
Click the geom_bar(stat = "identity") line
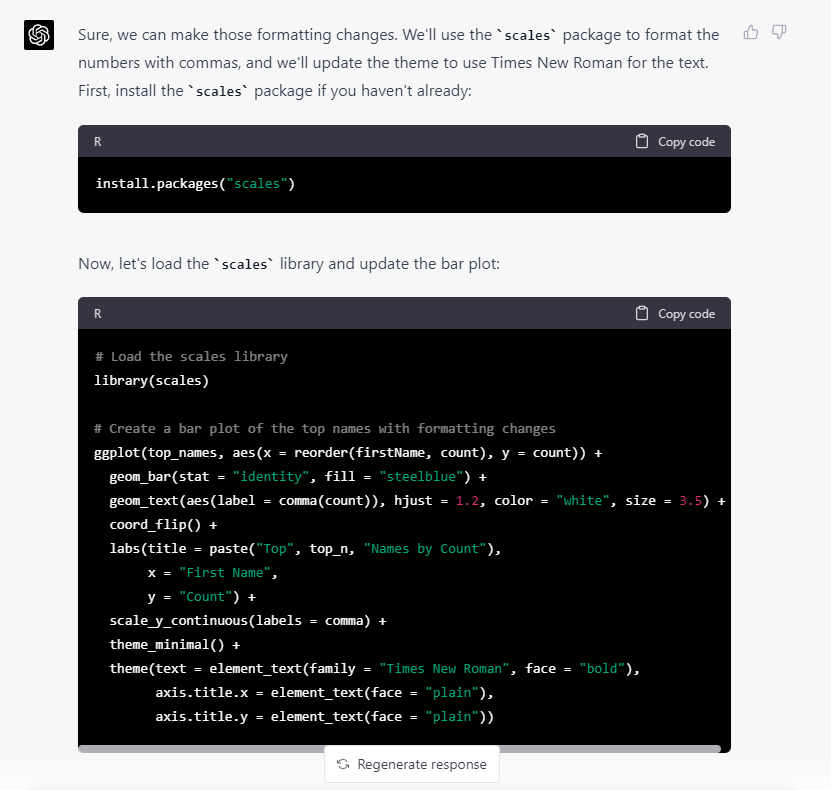298,476
